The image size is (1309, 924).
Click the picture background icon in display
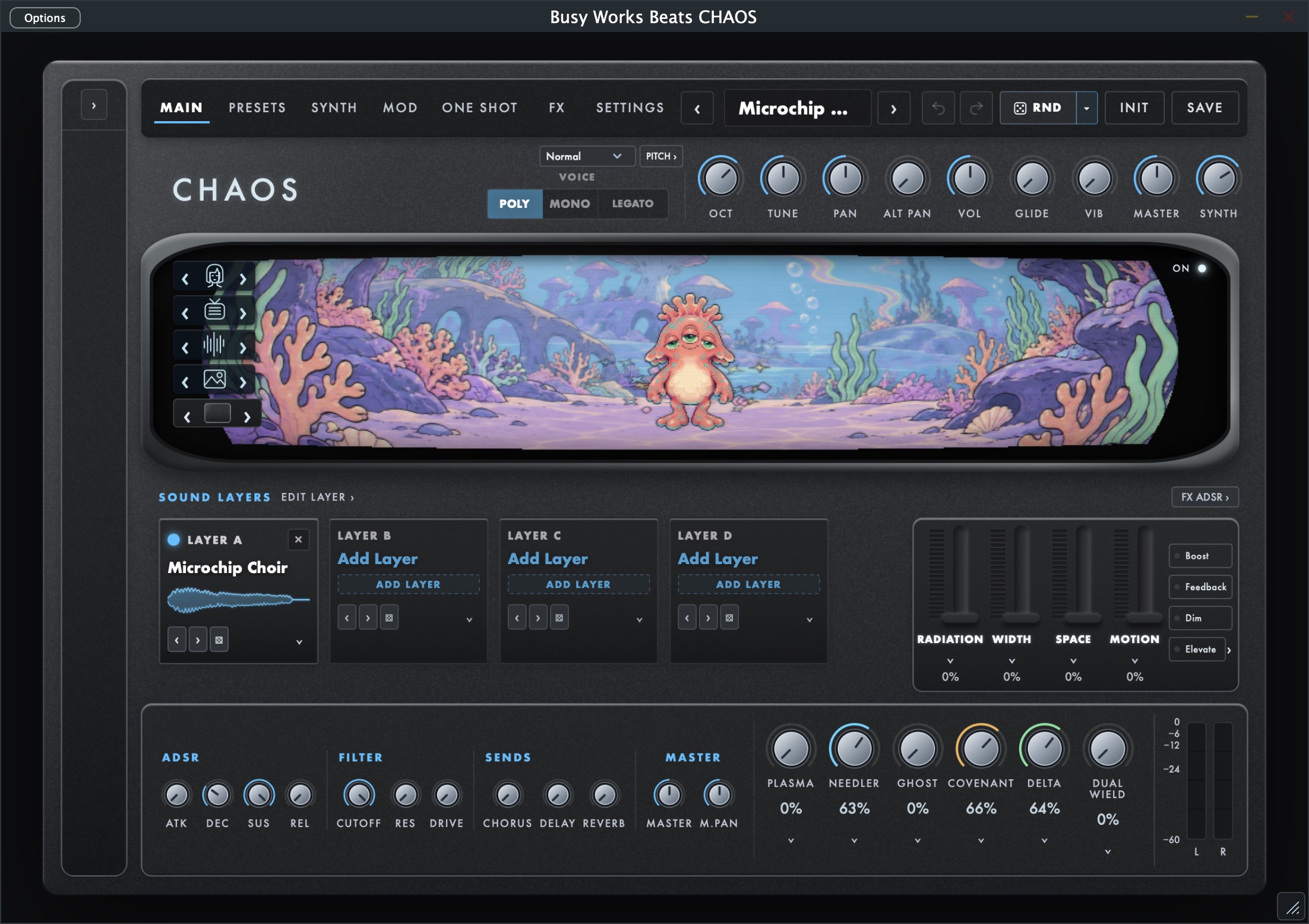coord(214,379)
